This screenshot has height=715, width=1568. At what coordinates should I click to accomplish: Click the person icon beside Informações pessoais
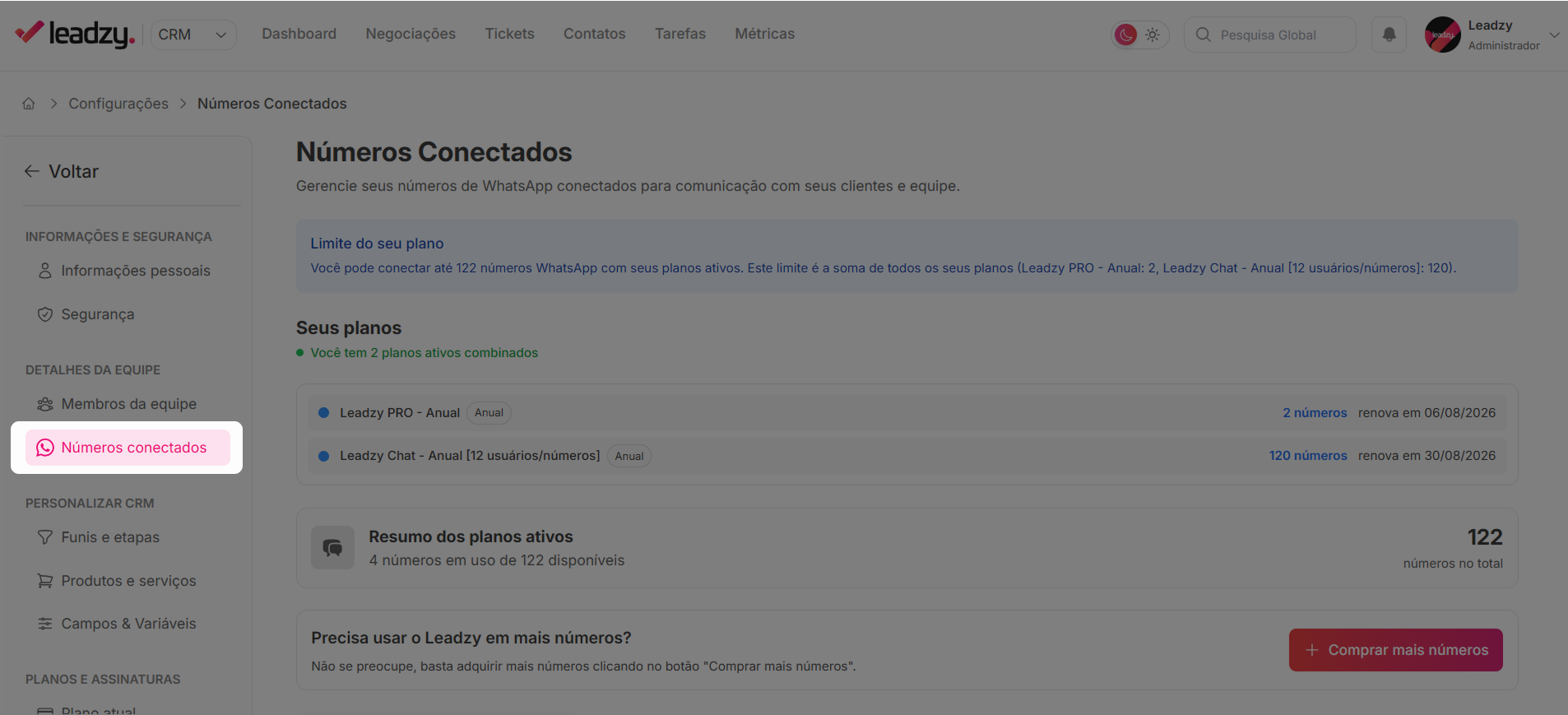(45, 271)
